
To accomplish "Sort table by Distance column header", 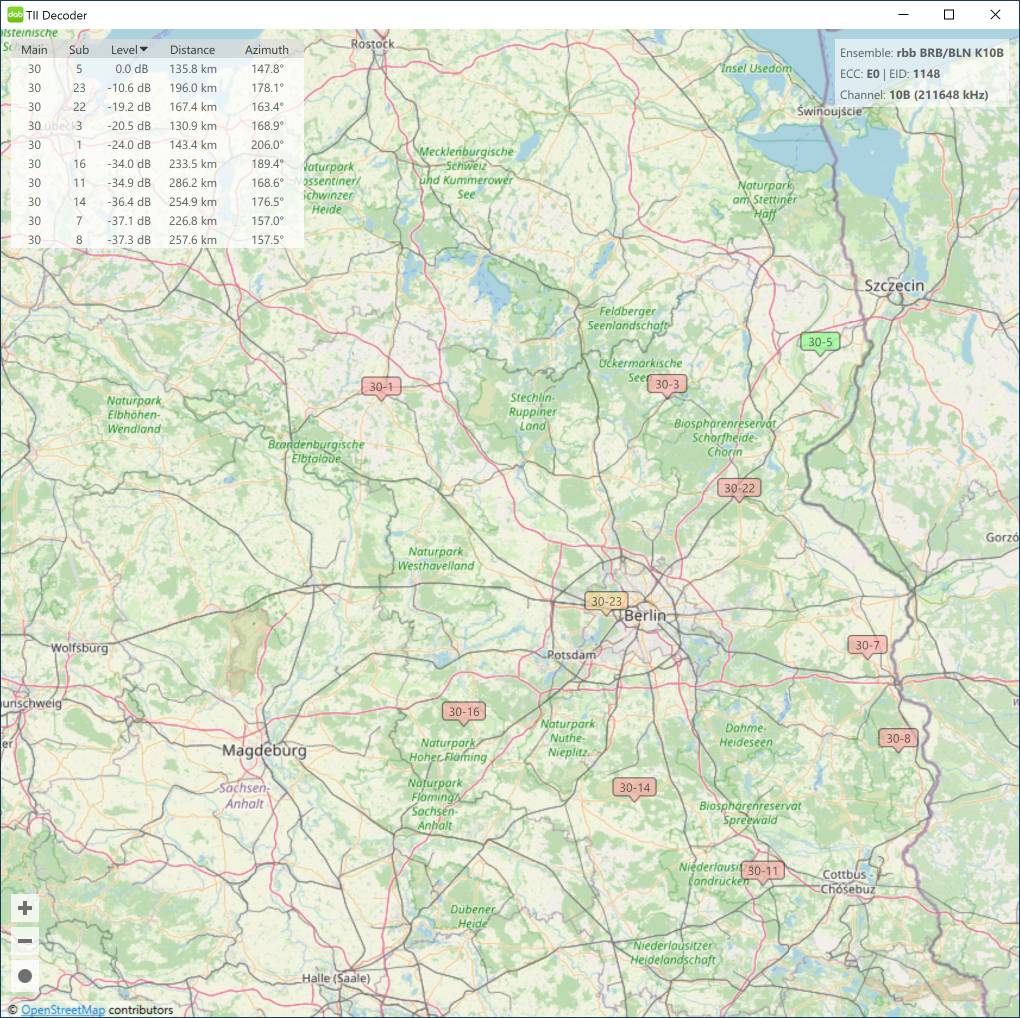I will (x=192, y=49).
